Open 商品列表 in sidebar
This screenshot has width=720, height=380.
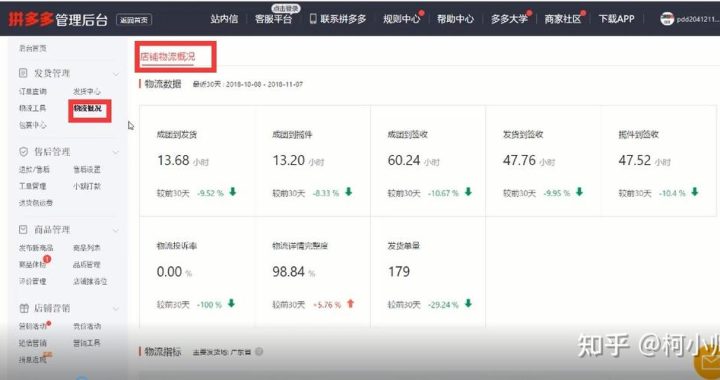87,248
